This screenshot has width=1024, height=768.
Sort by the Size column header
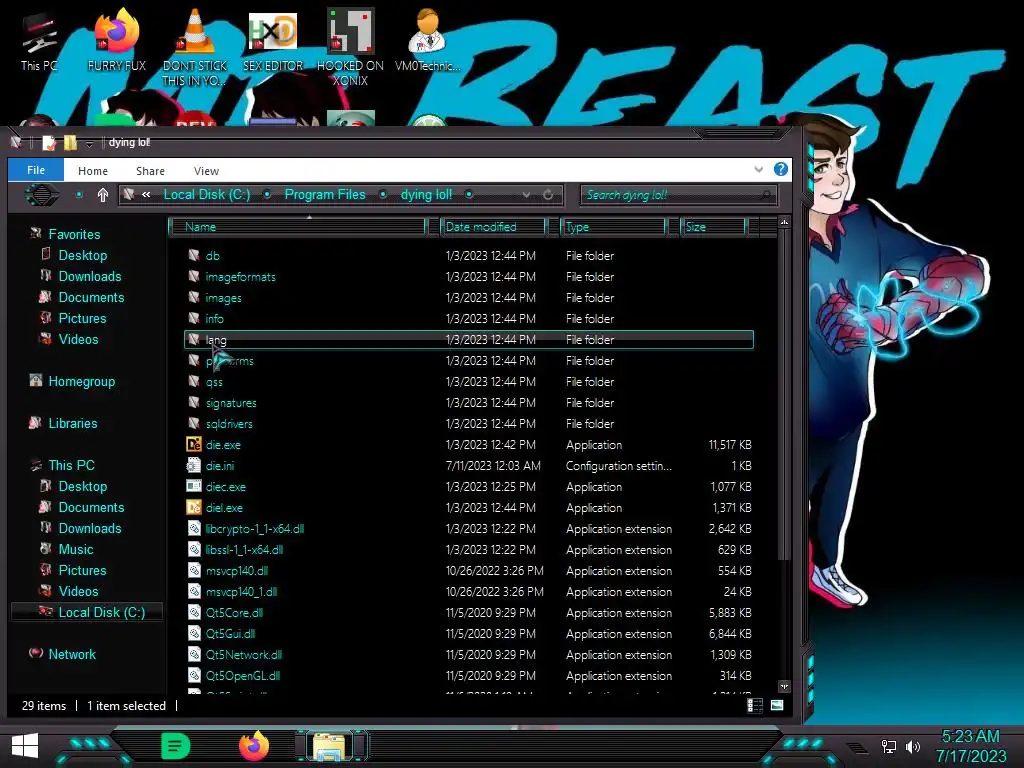714,227
